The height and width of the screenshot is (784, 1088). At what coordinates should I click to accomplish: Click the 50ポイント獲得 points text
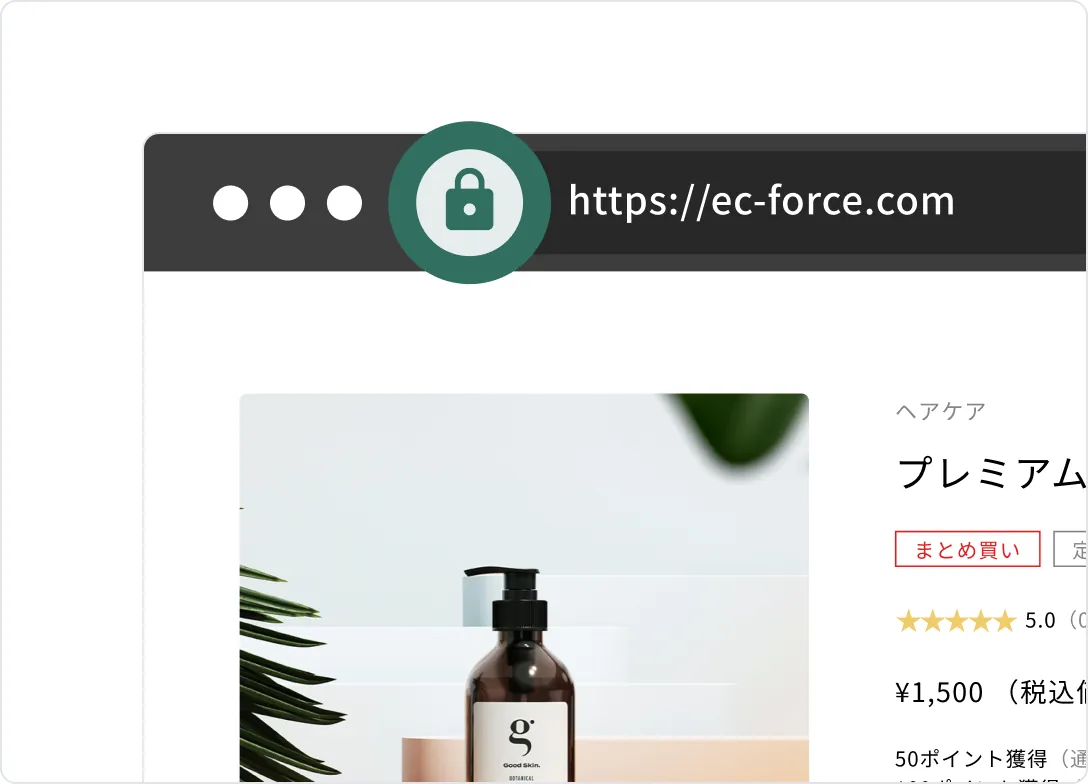point(971,759)
